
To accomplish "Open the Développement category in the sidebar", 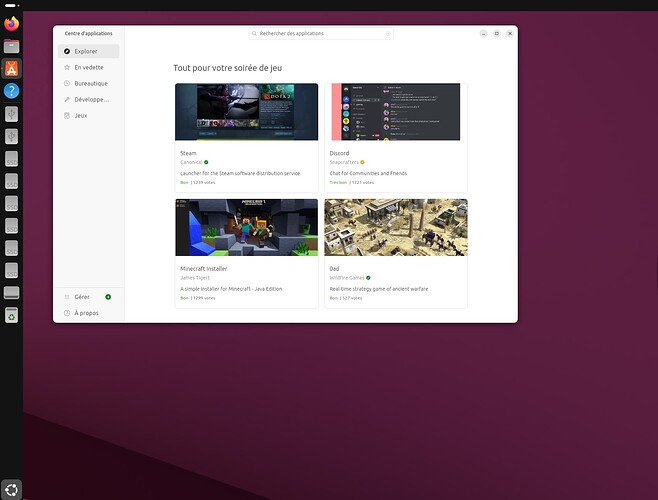I will coord(91,99).
